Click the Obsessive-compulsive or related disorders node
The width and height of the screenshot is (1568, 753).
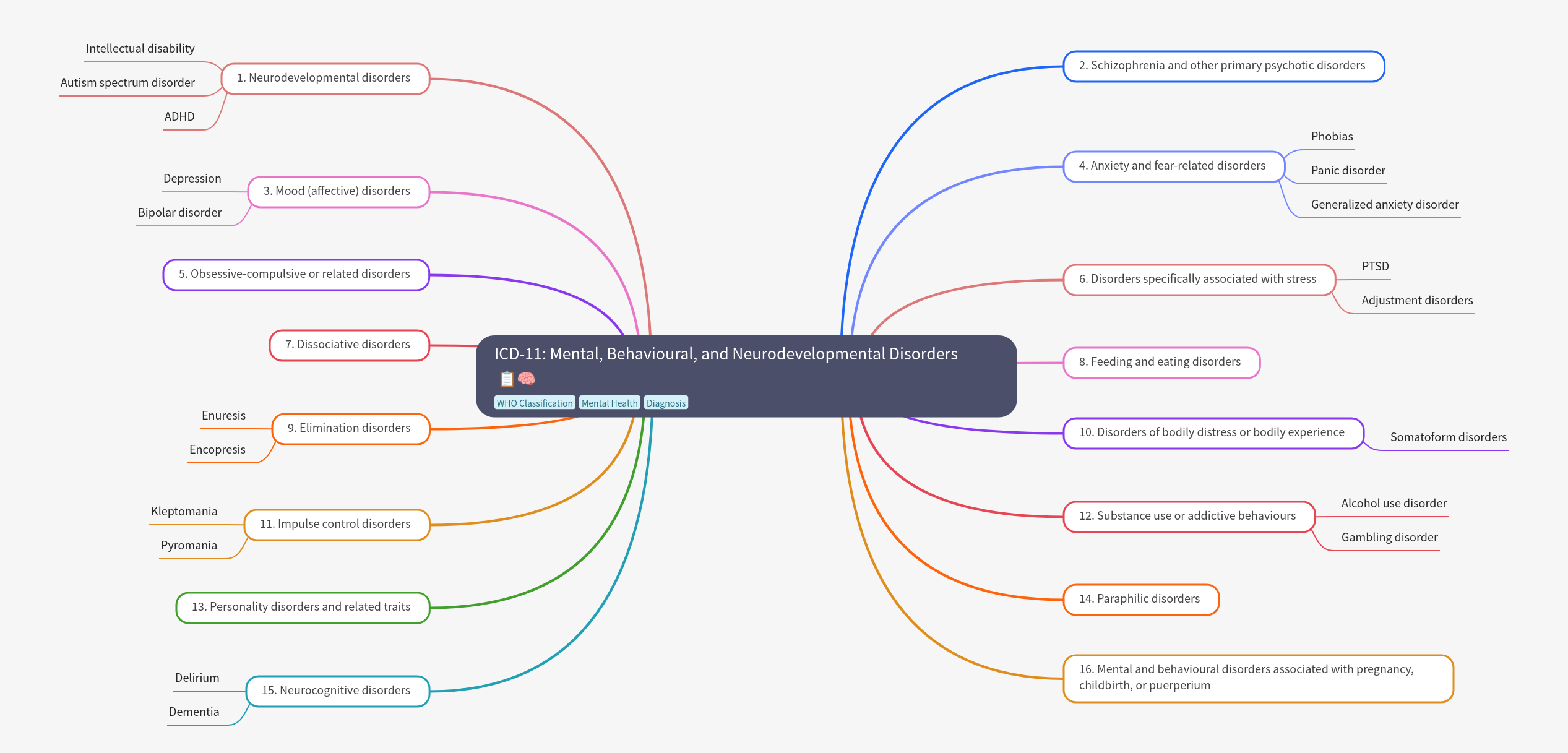296,275
